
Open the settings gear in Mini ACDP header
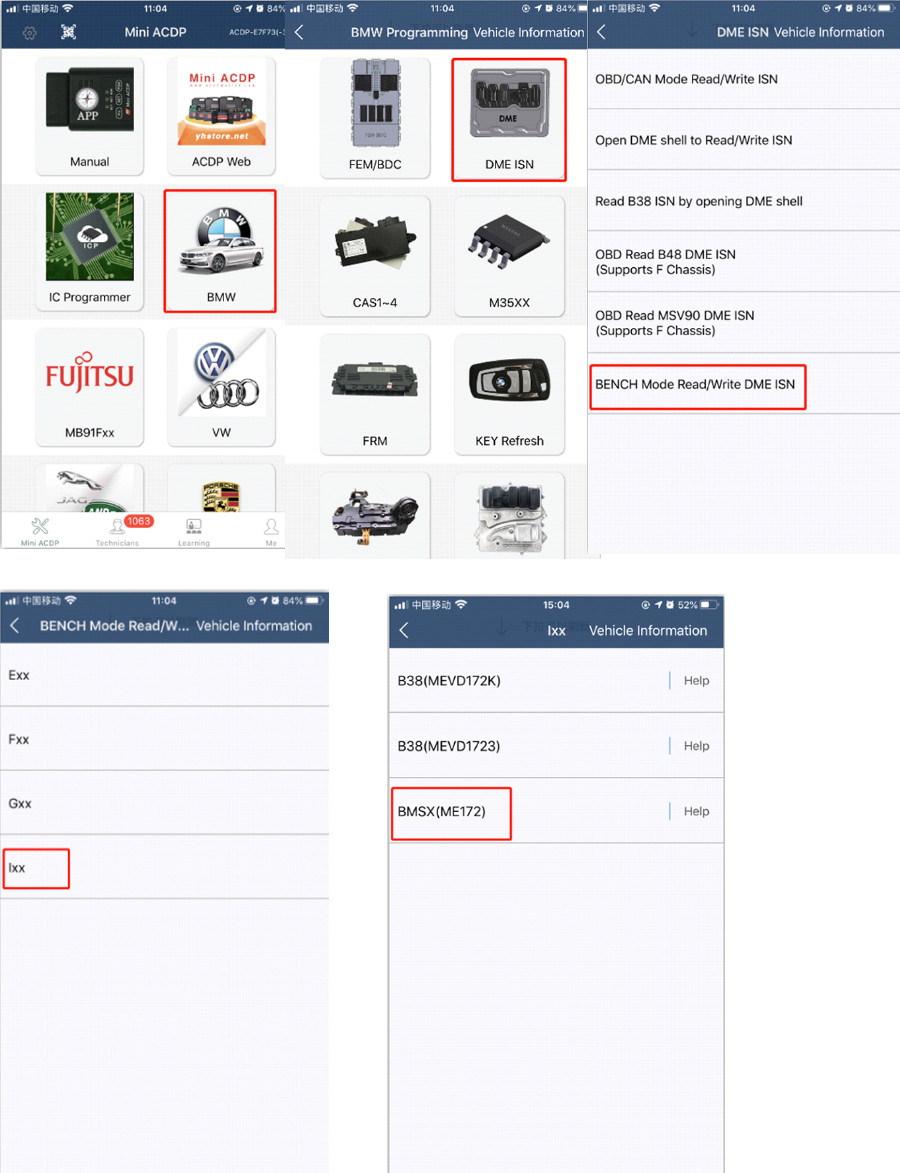(x=30, y=33)
